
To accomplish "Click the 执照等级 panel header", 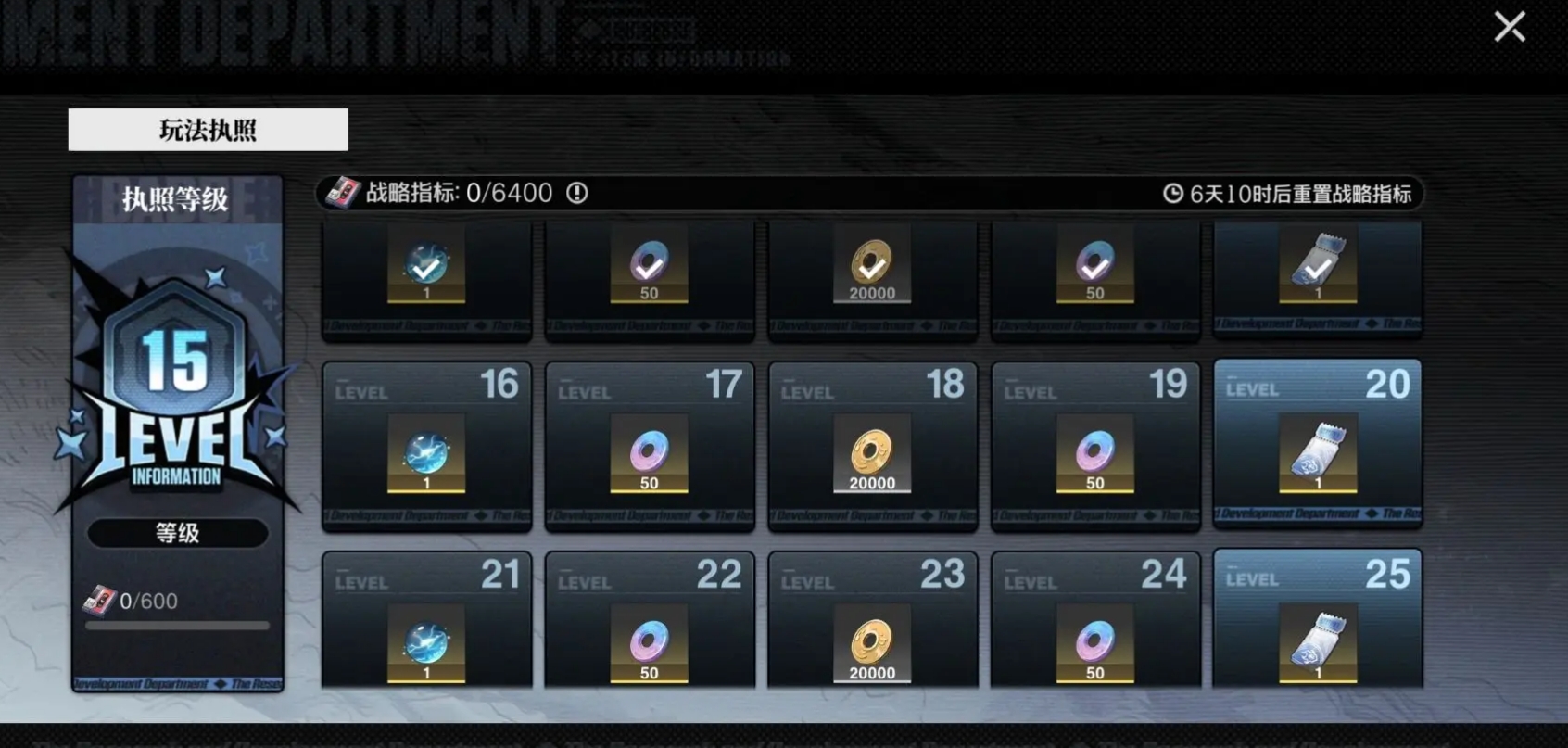I will point(176,198).
